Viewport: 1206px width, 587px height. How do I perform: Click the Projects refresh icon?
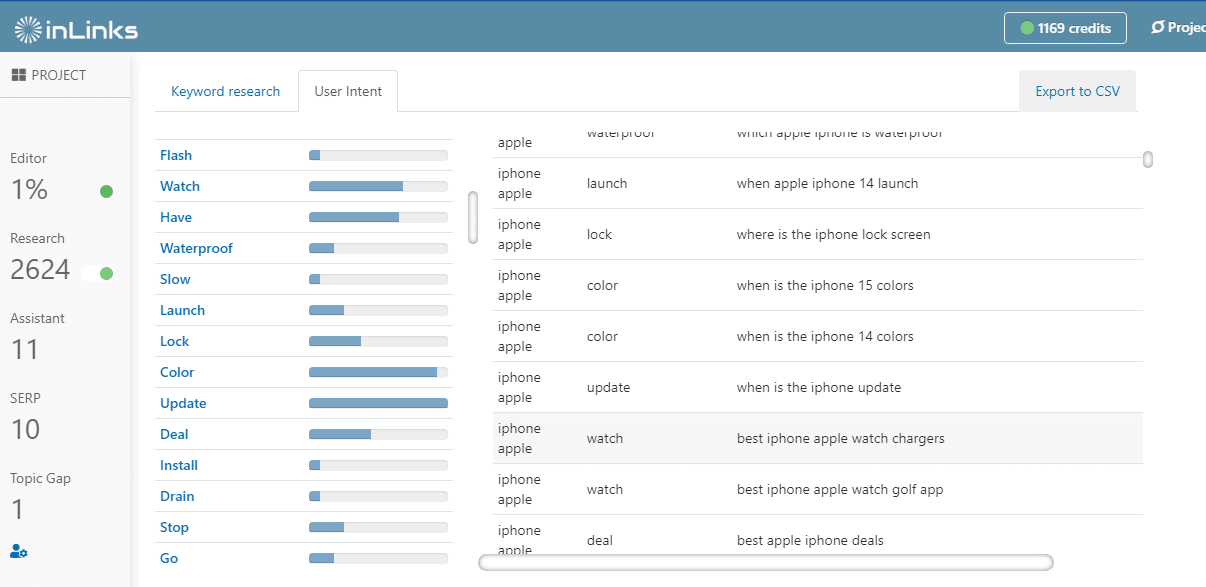[x=1158, y=28]
